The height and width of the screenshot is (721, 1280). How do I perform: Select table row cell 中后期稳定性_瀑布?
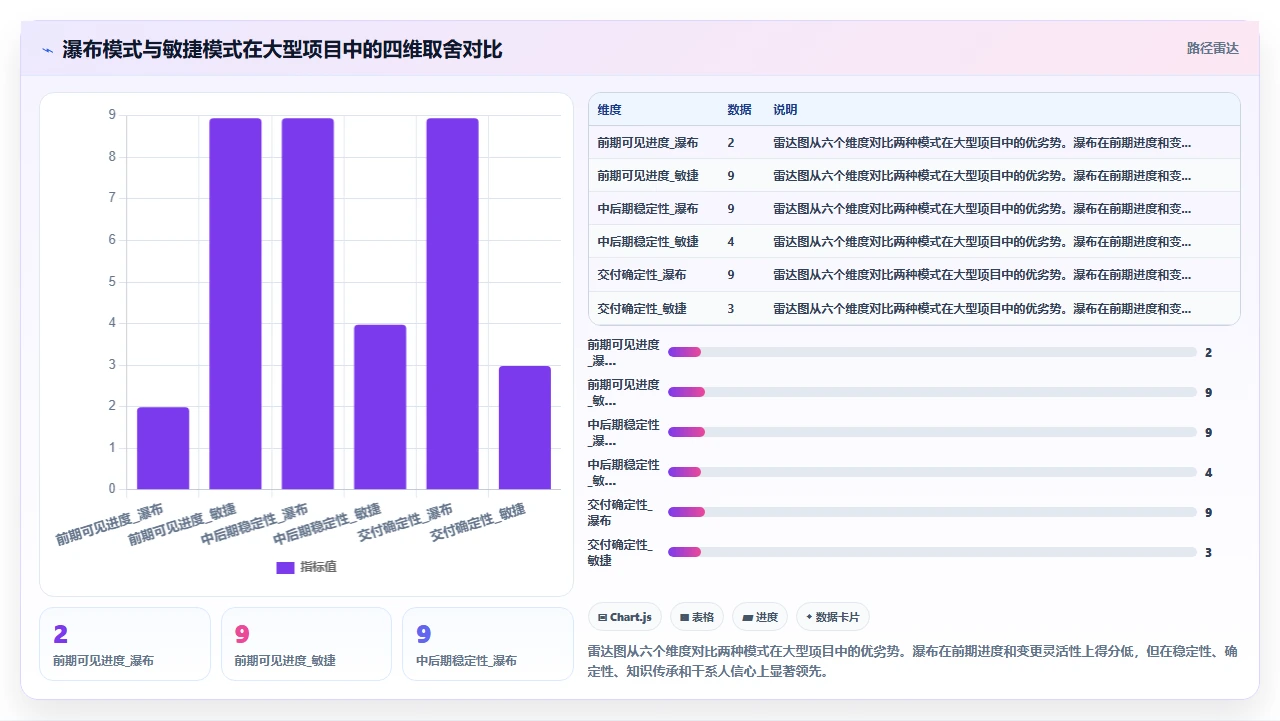[648, 209]
